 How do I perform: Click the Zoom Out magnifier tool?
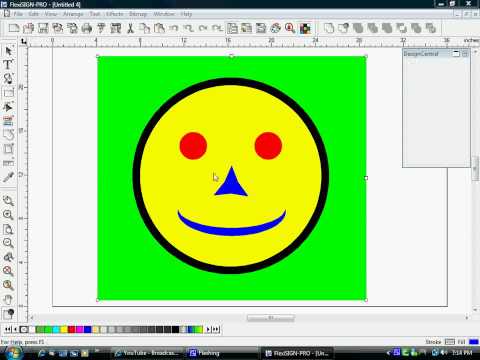(8, 243)
